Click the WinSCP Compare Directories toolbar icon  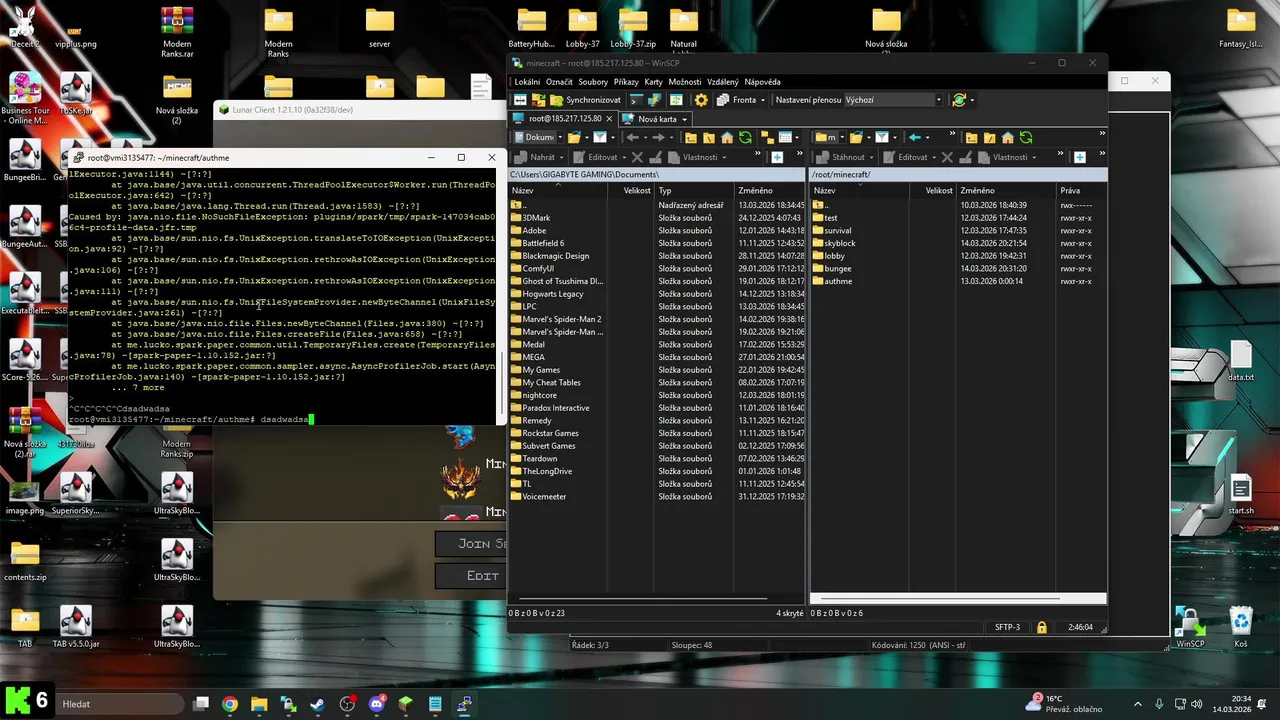point(520,100)
